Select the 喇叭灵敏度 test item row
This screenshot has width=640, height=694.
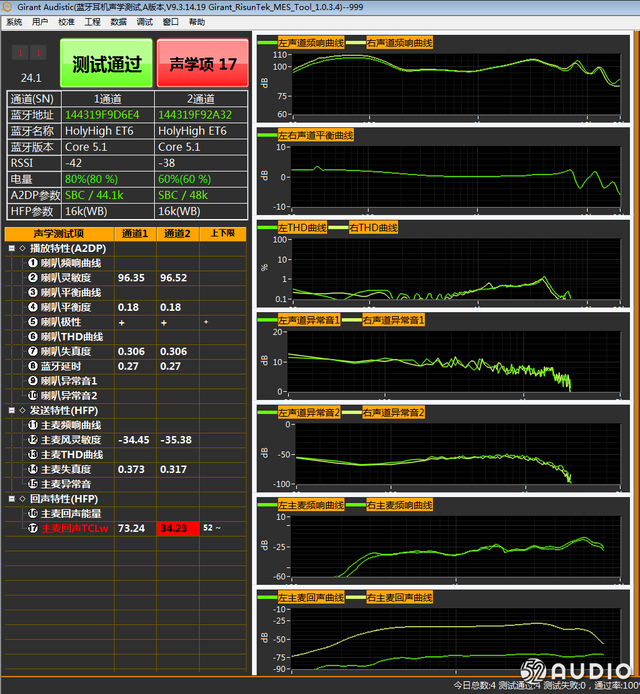pos(125,278)
